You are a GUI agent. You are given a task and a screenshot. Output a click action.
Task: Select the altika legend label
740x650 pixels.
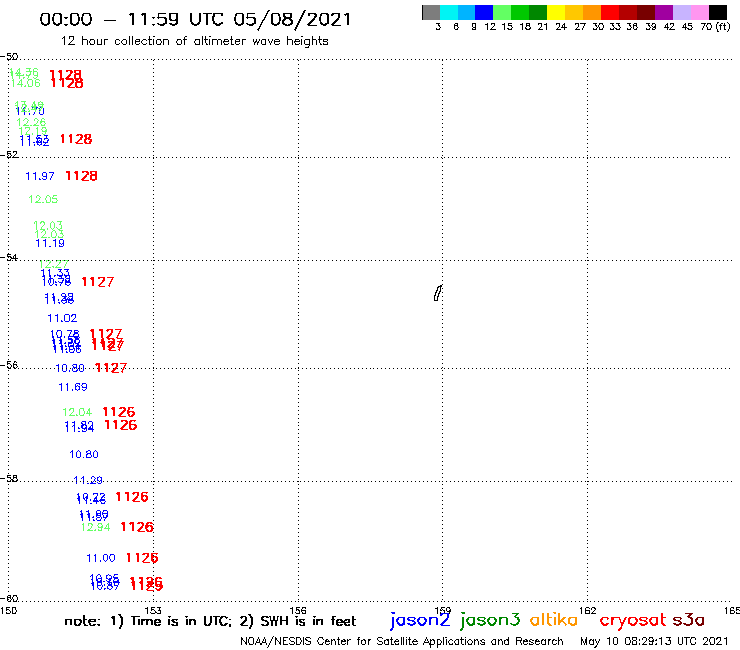point(554,619)
